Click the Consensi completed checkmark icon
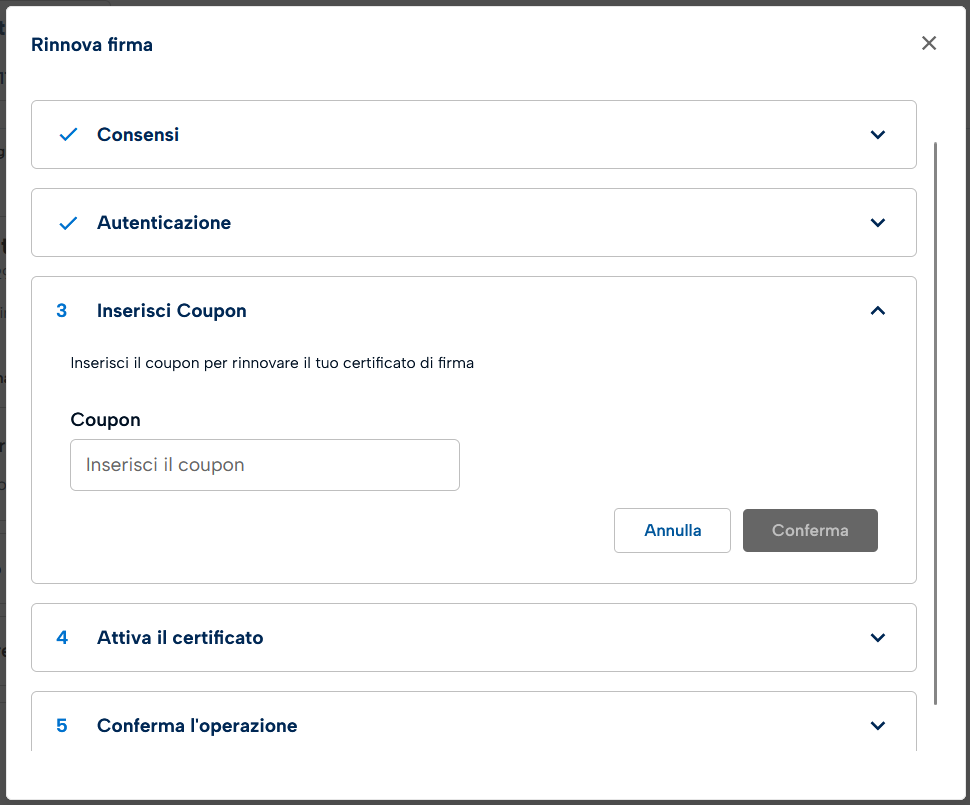Viewport: 970px width, 805px height. tap(68, 135)
